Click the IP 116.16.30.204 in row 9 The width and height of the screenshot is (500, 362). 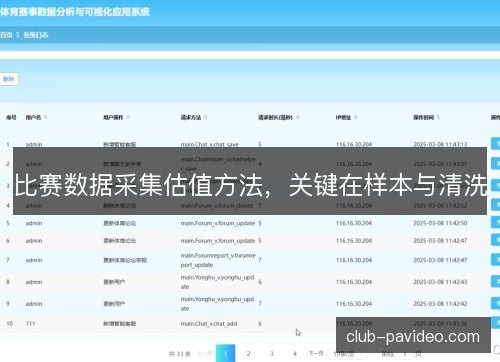[354, 304]
